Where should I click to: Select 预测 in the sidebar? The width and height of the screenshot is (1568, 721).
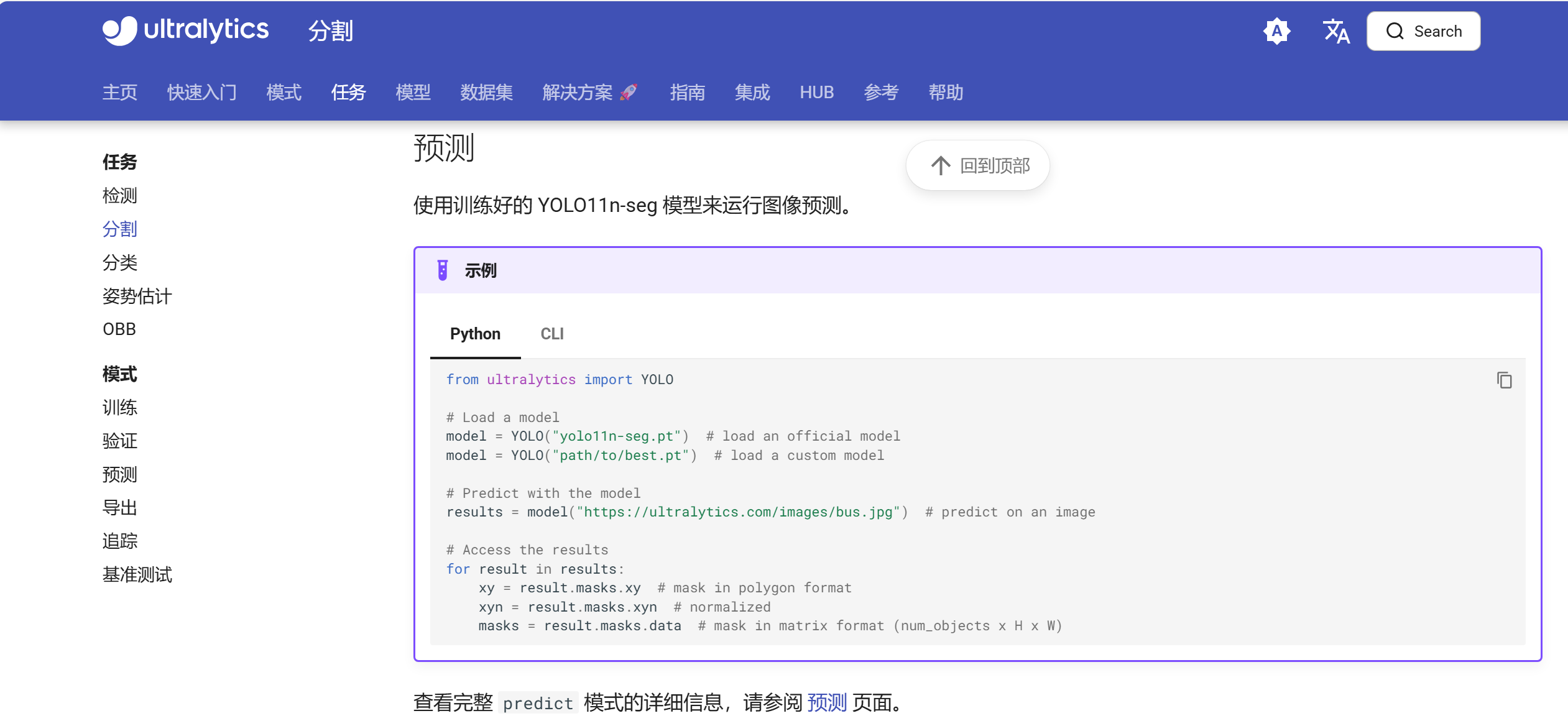tap(120, 474)
